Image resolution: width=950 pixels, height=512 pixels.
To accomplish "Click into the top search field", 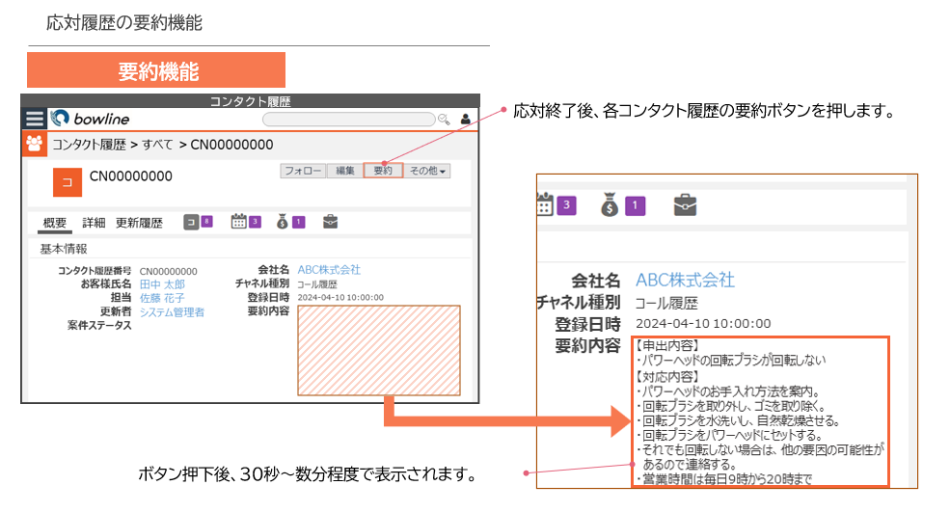I will click(349, 119).
